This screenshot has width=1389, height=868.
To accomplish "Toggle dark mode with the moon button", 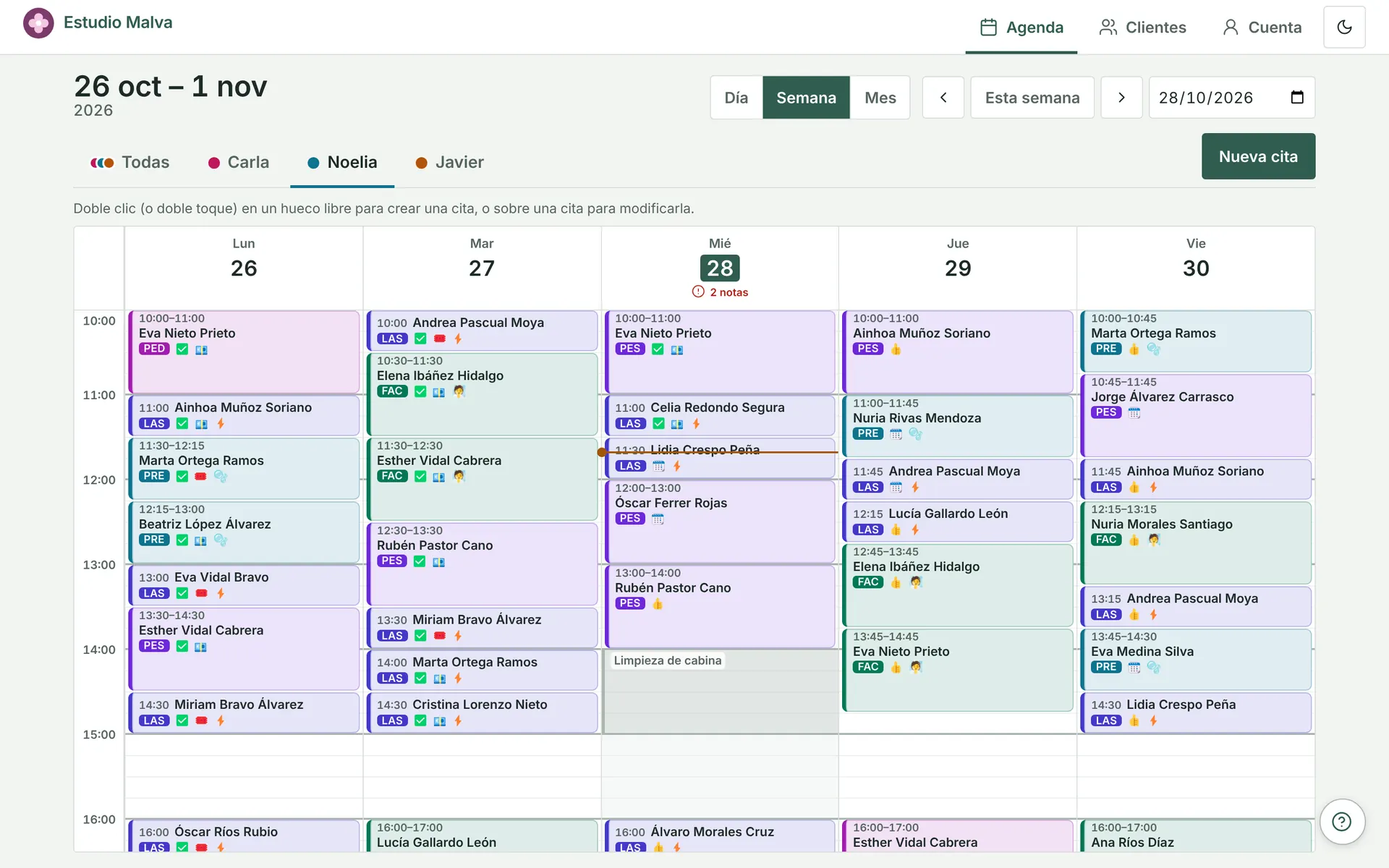I will tap(1344, 27).
